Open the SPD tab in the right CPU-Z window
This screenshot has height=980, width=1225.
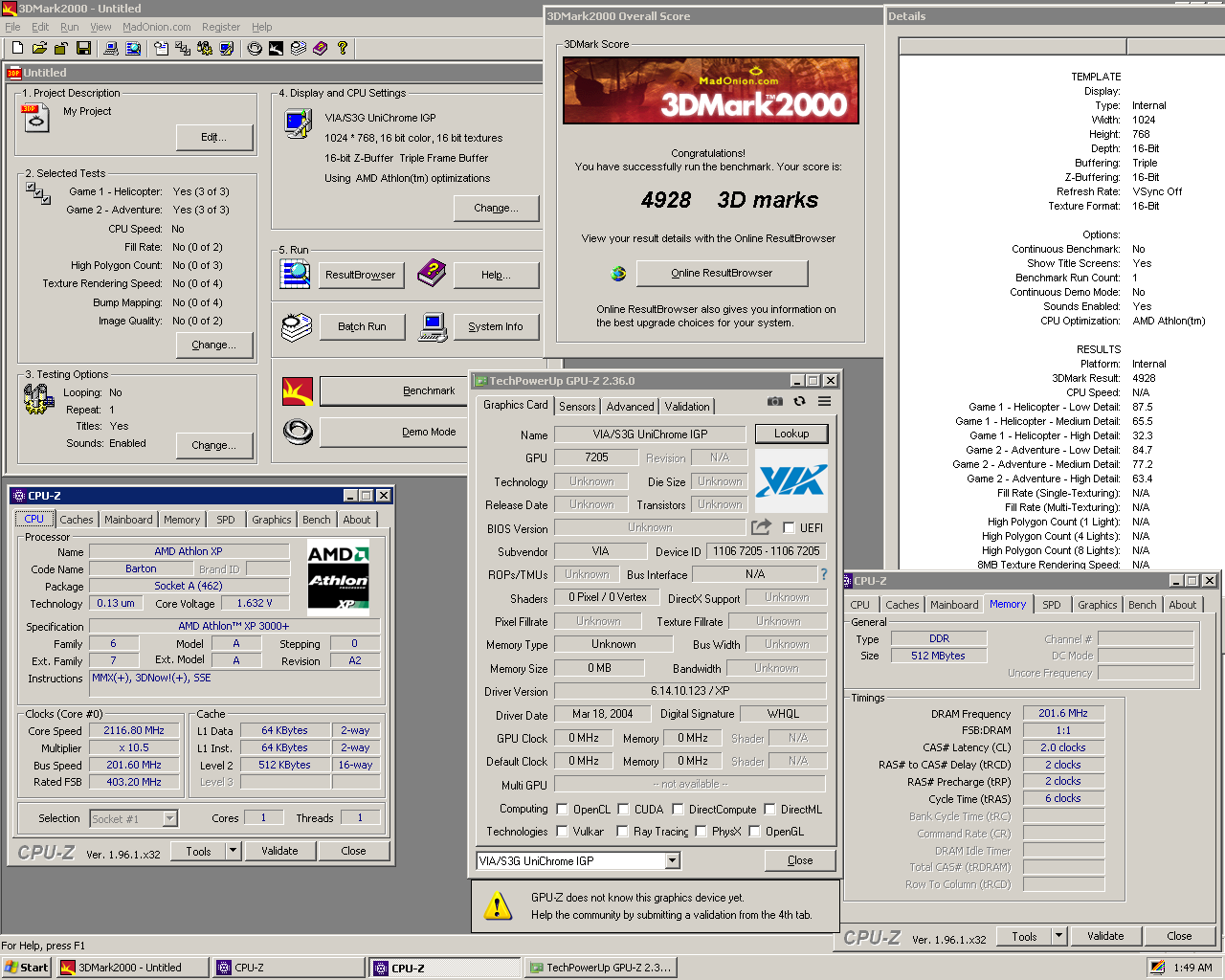pos(1051,605)
